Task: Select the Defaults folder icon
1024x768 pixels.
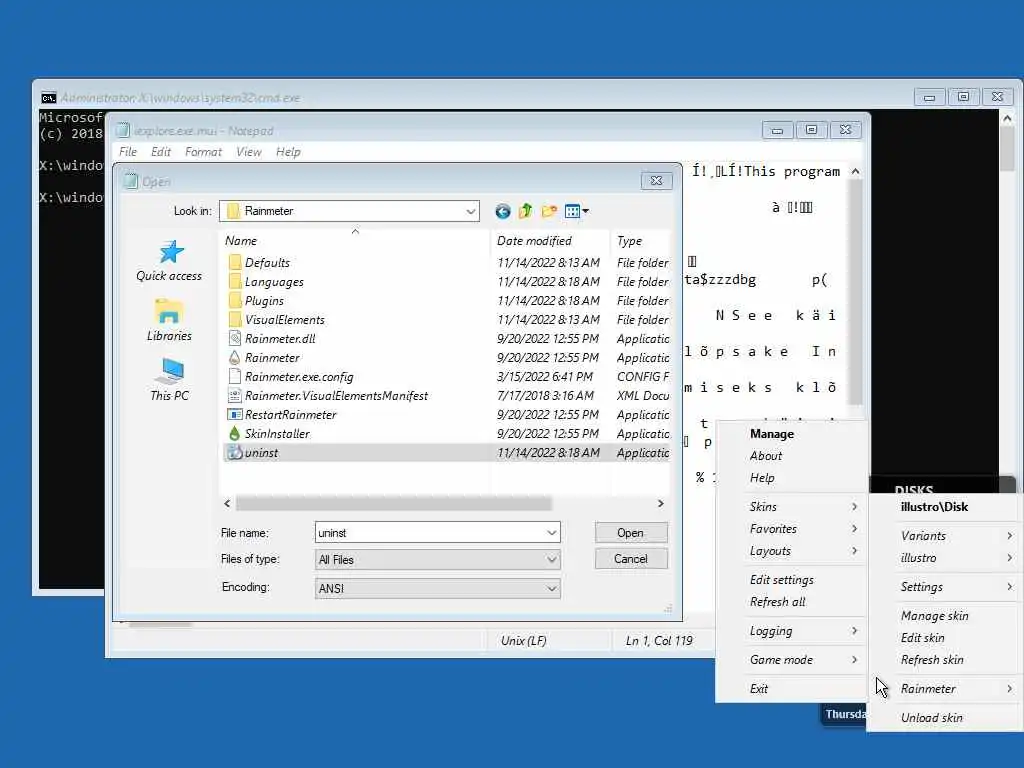Action: click(235, 263)
